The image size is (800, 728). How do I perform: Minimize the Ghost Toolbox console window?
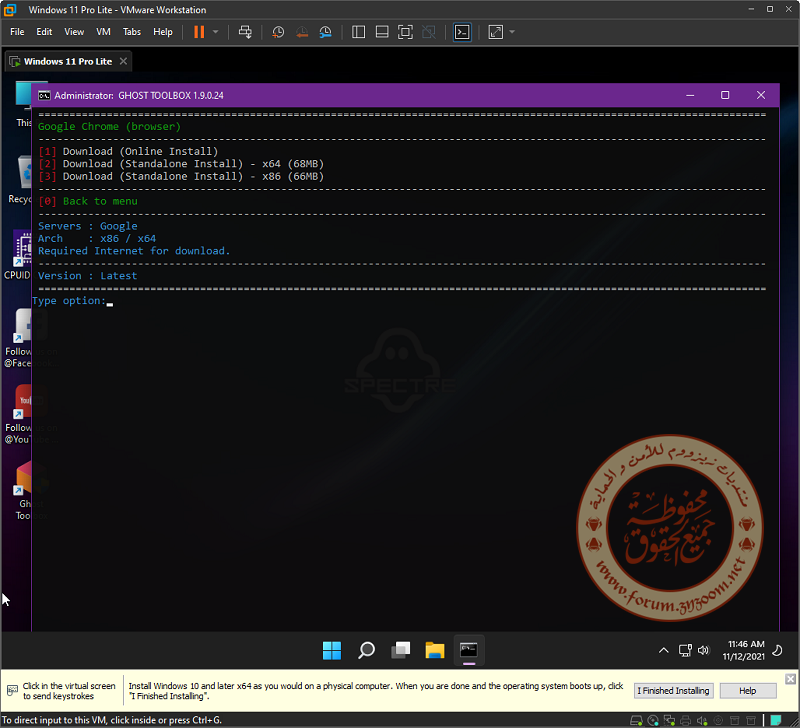pos(690,95)
